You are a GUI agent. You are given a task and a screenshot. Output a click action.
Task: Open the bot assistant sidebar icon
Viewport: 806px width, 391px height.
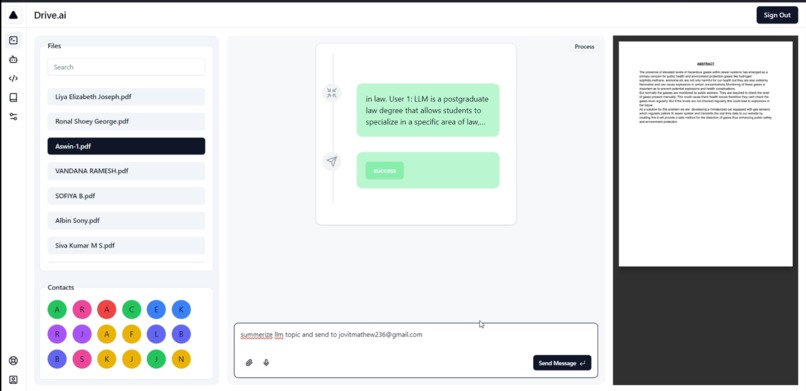click(13, 59)
